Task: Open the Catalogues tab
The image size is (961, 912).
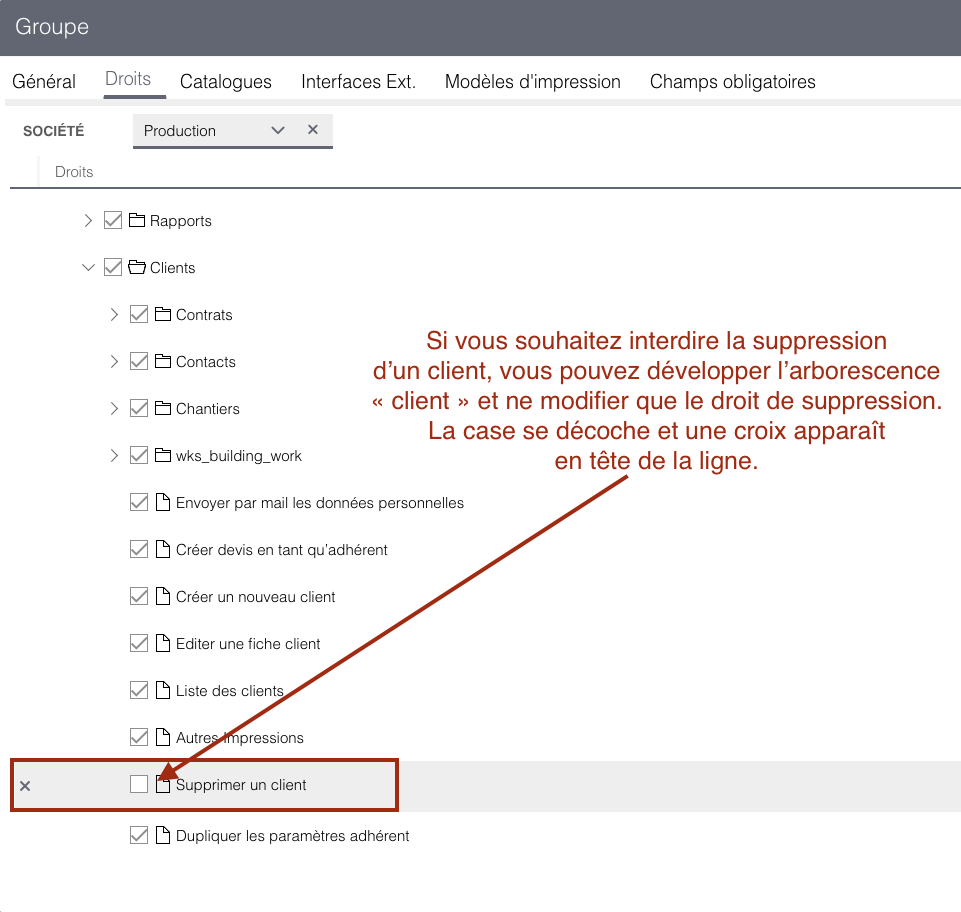Action: point(226,82)
